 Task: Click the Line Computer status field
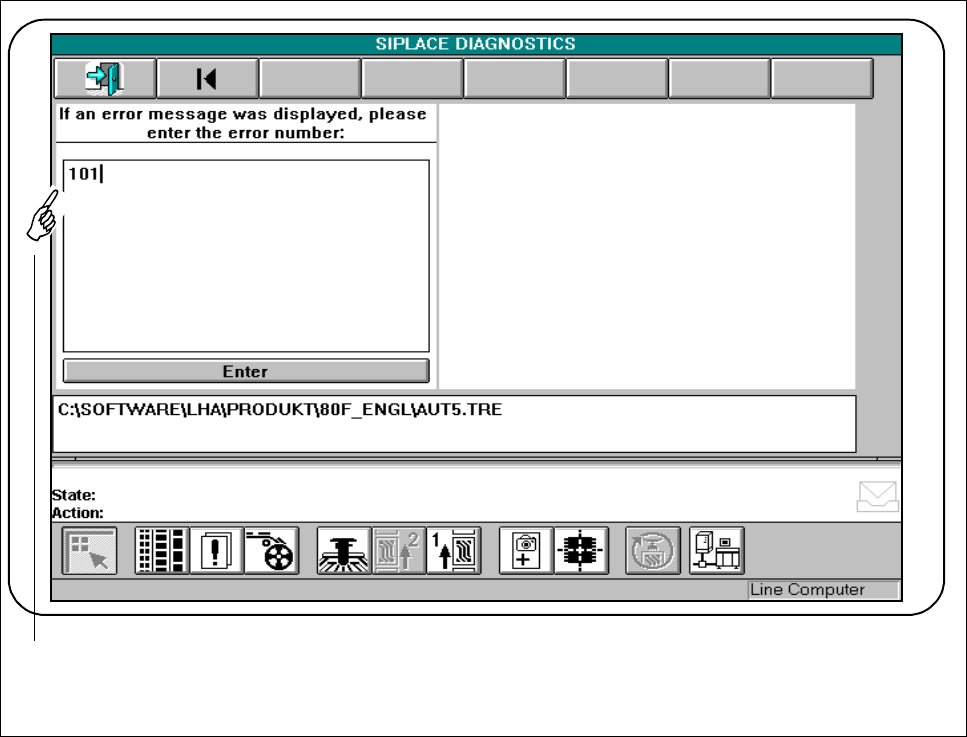pyautogui.click(x=824, y=590)
